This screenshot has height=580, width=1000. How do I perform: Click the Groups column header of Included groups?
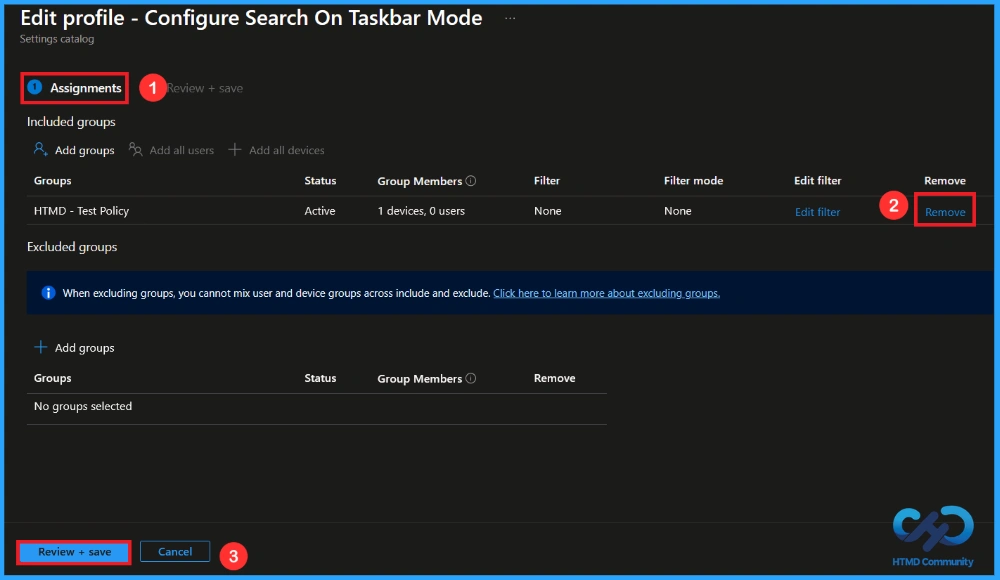point(52,181)
